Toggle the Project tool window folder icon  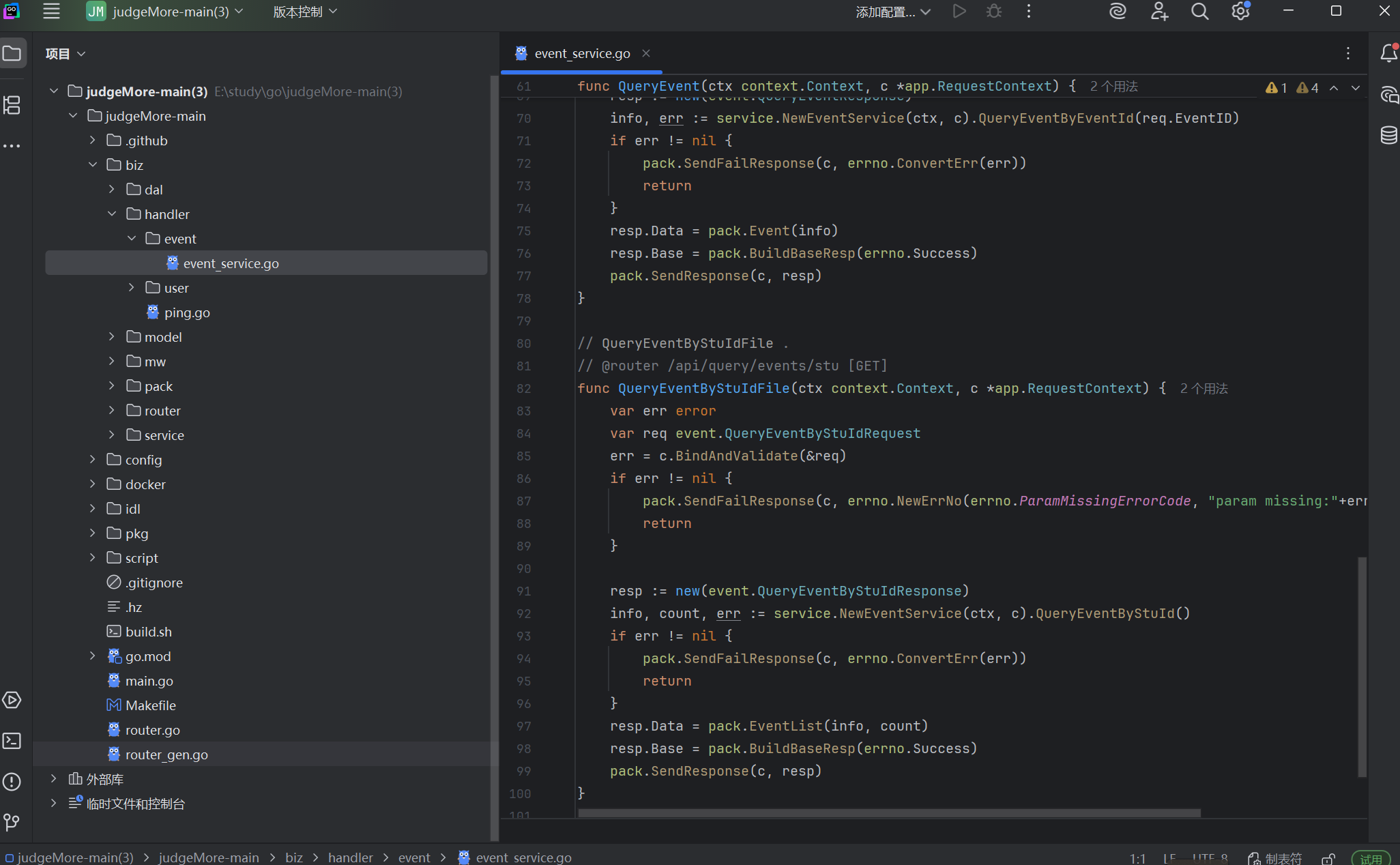(x=12, y=53)
